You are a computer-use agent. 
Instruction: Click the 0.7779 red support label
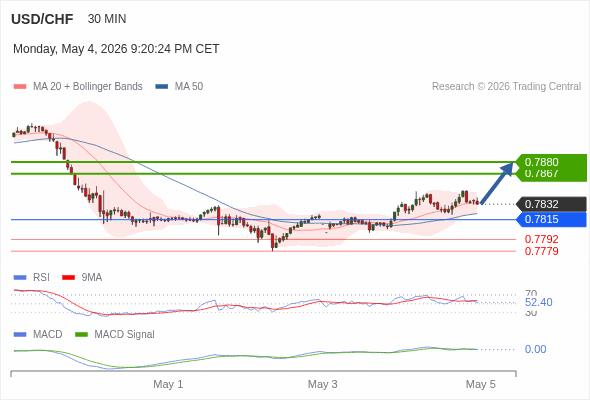[x=541, y=251]
